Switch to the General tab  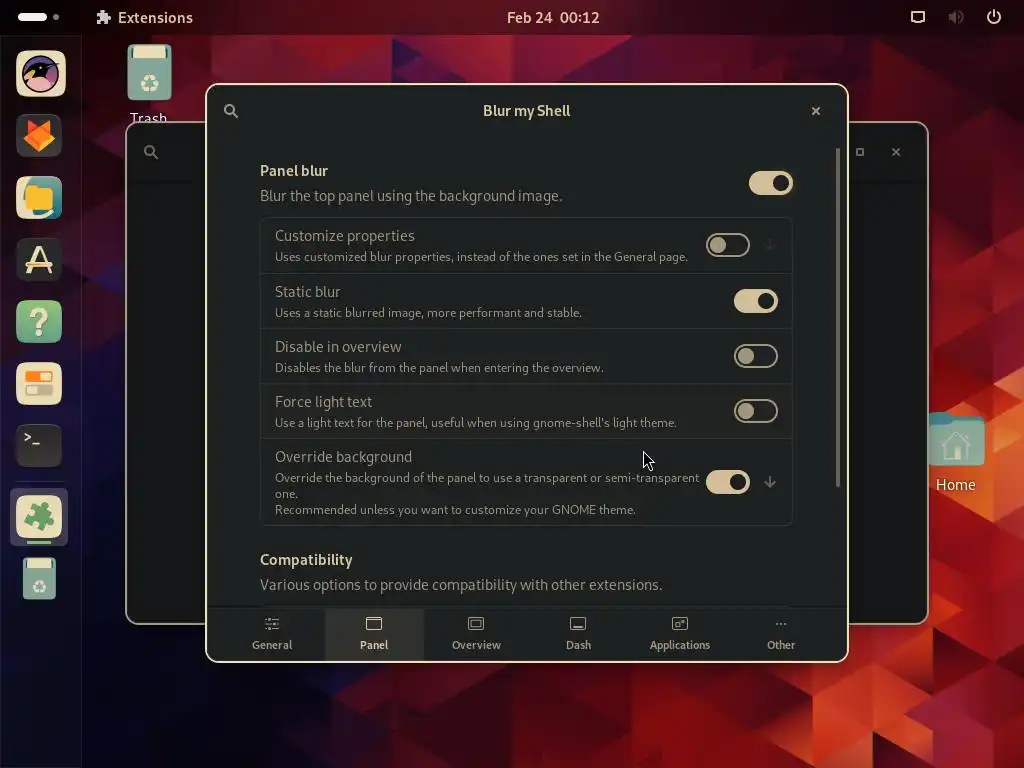click(x=272, y=634)
